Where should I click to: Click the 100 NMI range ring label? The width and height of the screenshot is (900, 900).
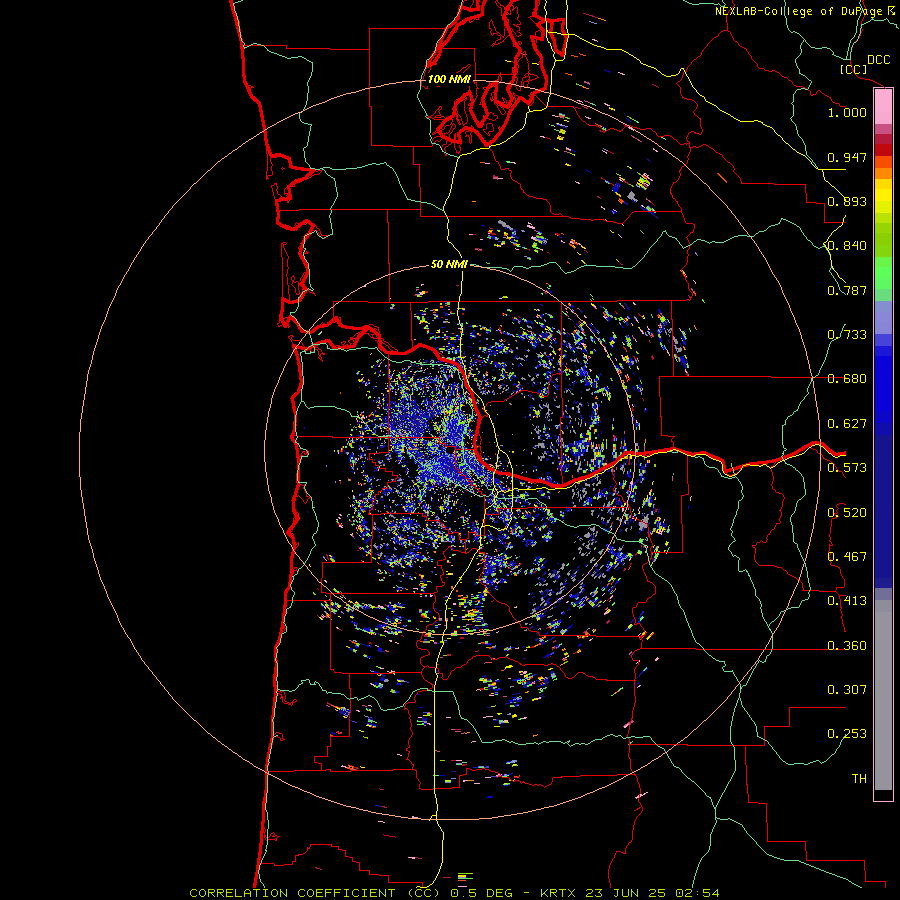click(449, 79)
